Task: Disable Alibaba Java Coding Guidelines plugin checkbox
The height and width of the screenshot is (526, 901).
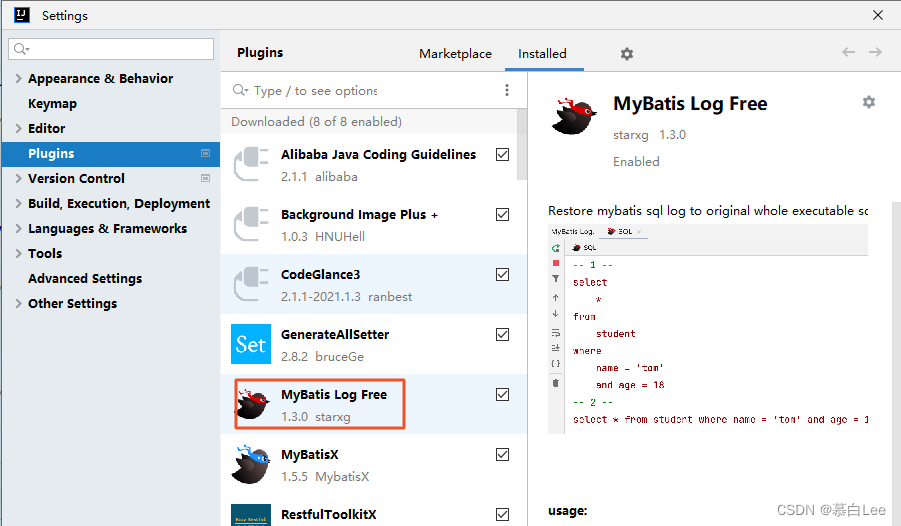Action: tap(502, 155)
